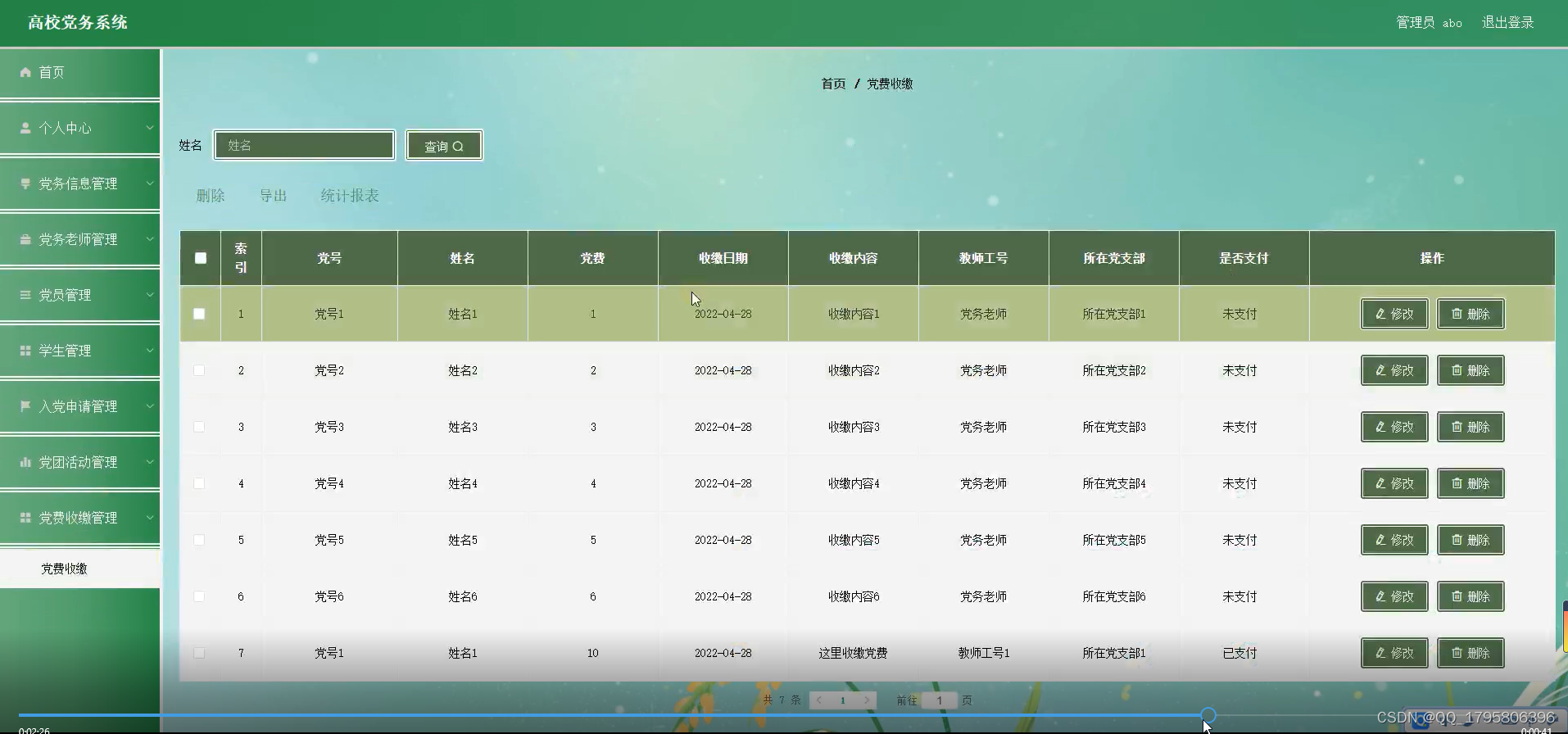Viewport: 1568px width, 734px height.
Task: Click the trash icon in row 4's 删除
Action: (x=1457, y=483)
